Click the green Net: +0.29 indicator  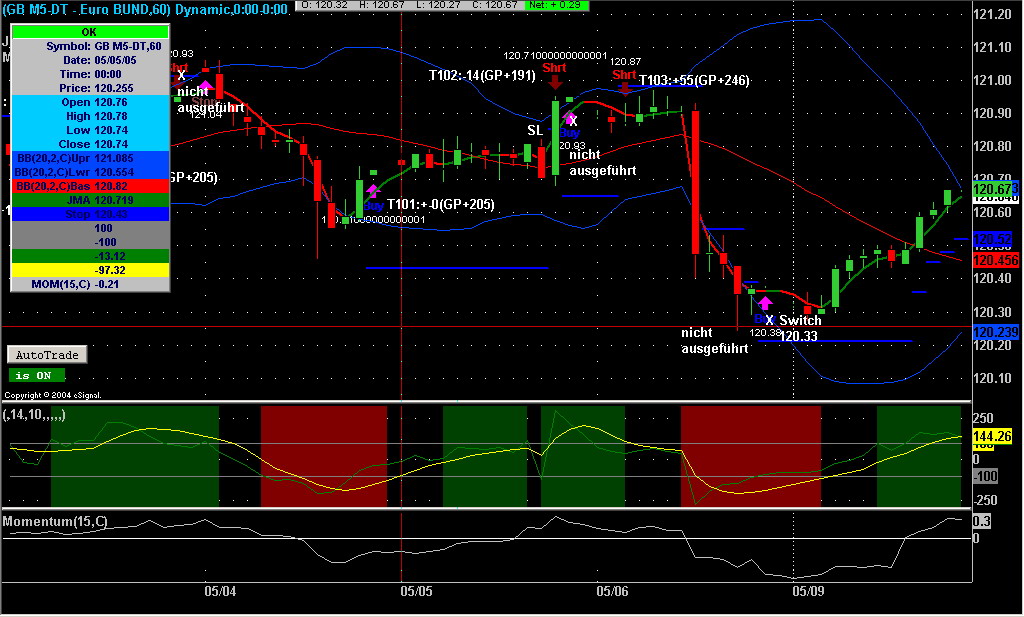tap(556, 5)
